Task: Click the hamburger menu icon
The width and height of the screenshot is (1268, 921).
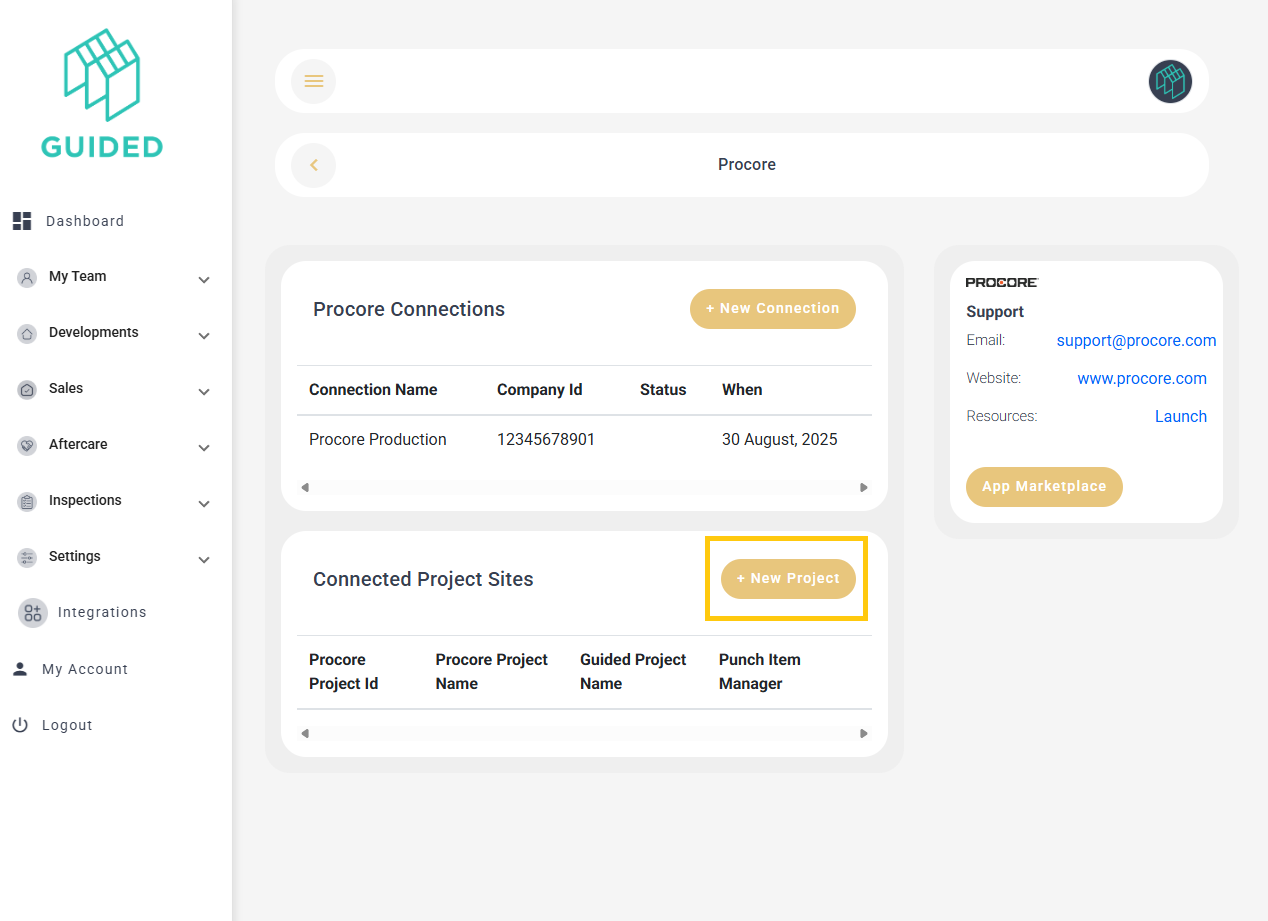Action: pos(313,81)
